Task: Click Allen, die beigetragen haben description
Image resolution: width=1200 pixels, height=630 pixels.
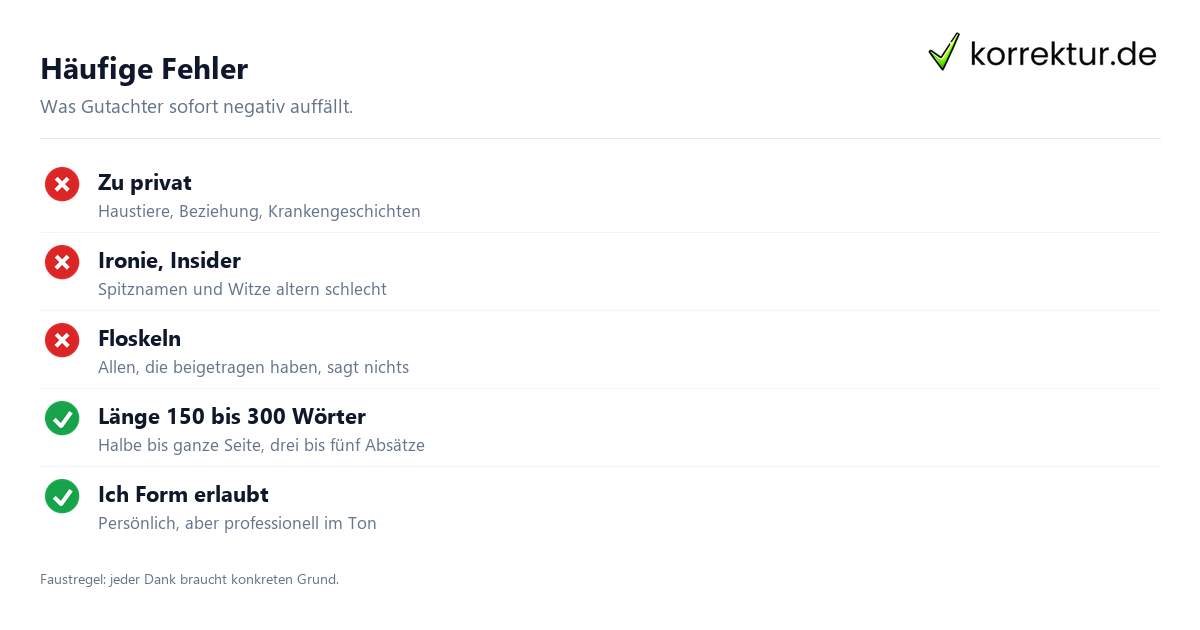Action: tap(253, 368)
